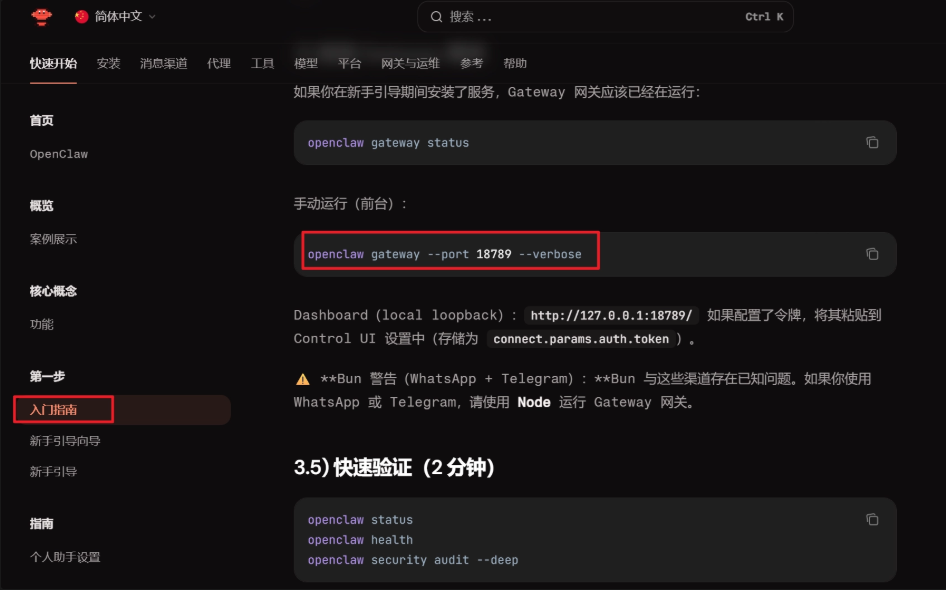The height and width of the screenshot is (590, 946).
Task: Open 个人助手设置 in the sidebar
Action: 65,557
